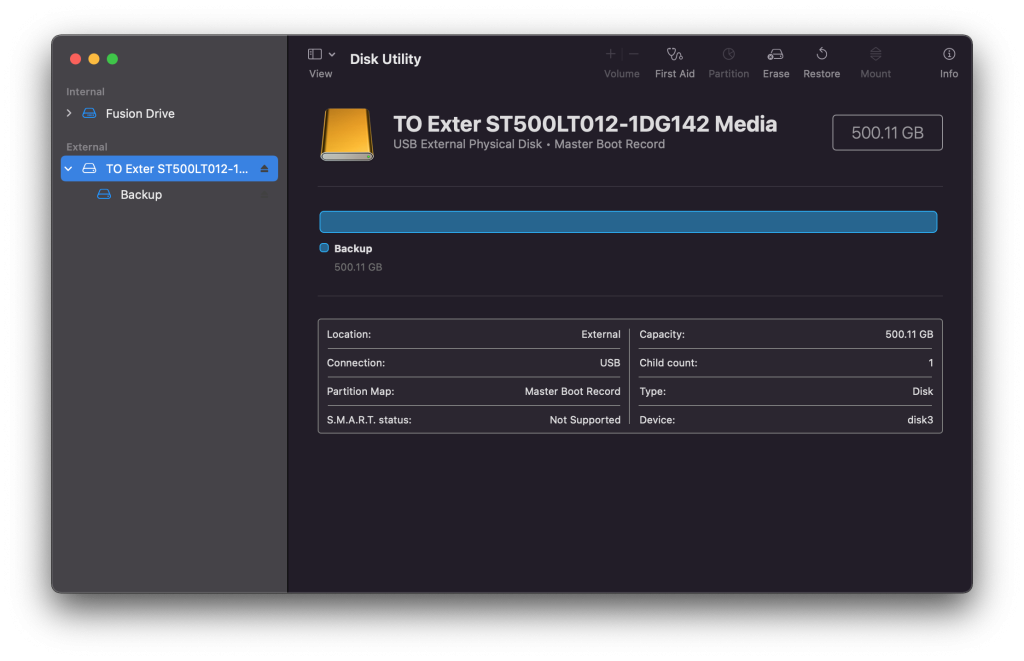Add a volume with the plus button
Viewport: 1024px width, 661px height.
(610, 54)
